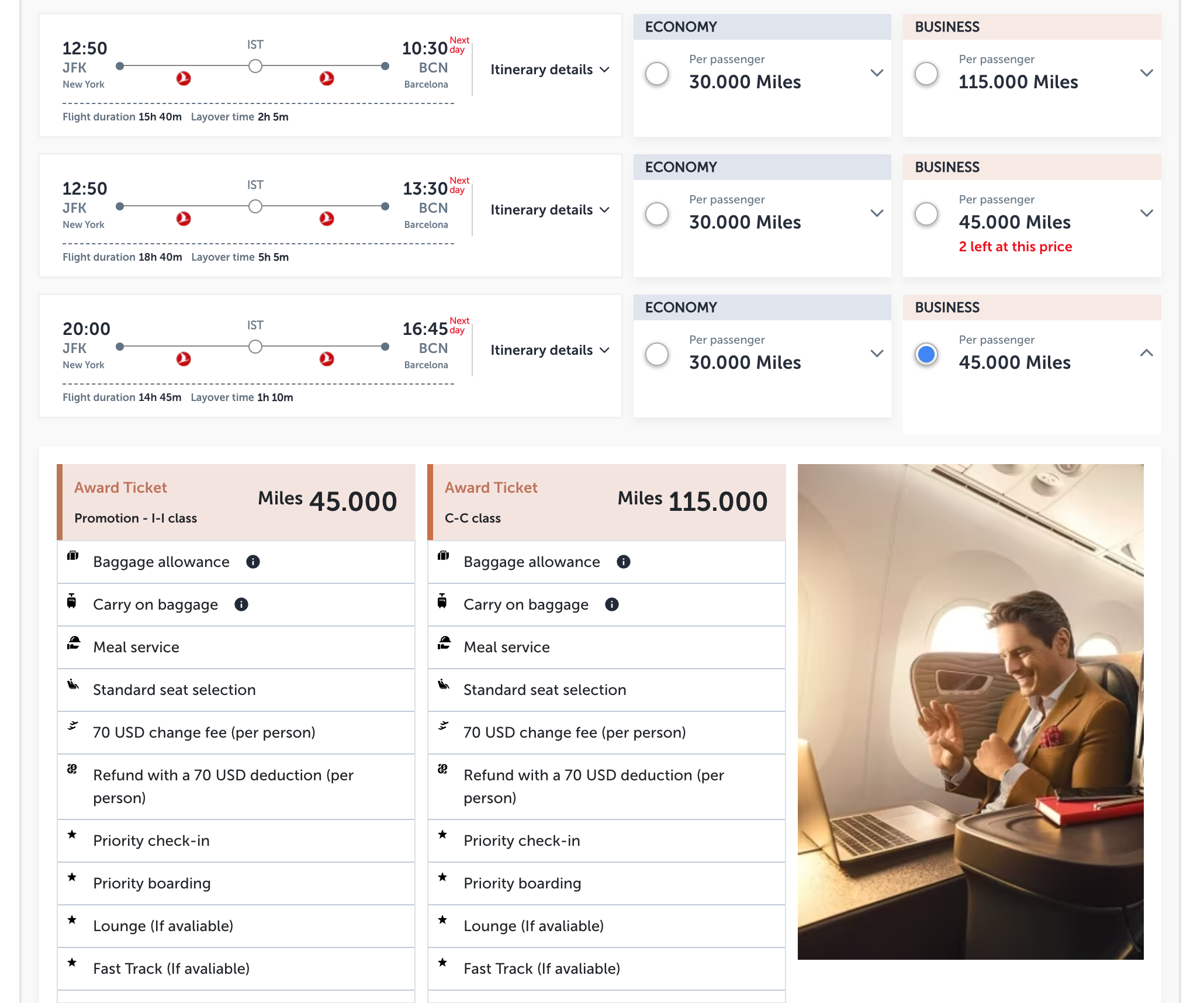This screenshot has width=1204, height=1003.
Task: Open Itinerary details for 20:00 to 16:45 flight
Action: pyautogui.click(x=549, y=350)
